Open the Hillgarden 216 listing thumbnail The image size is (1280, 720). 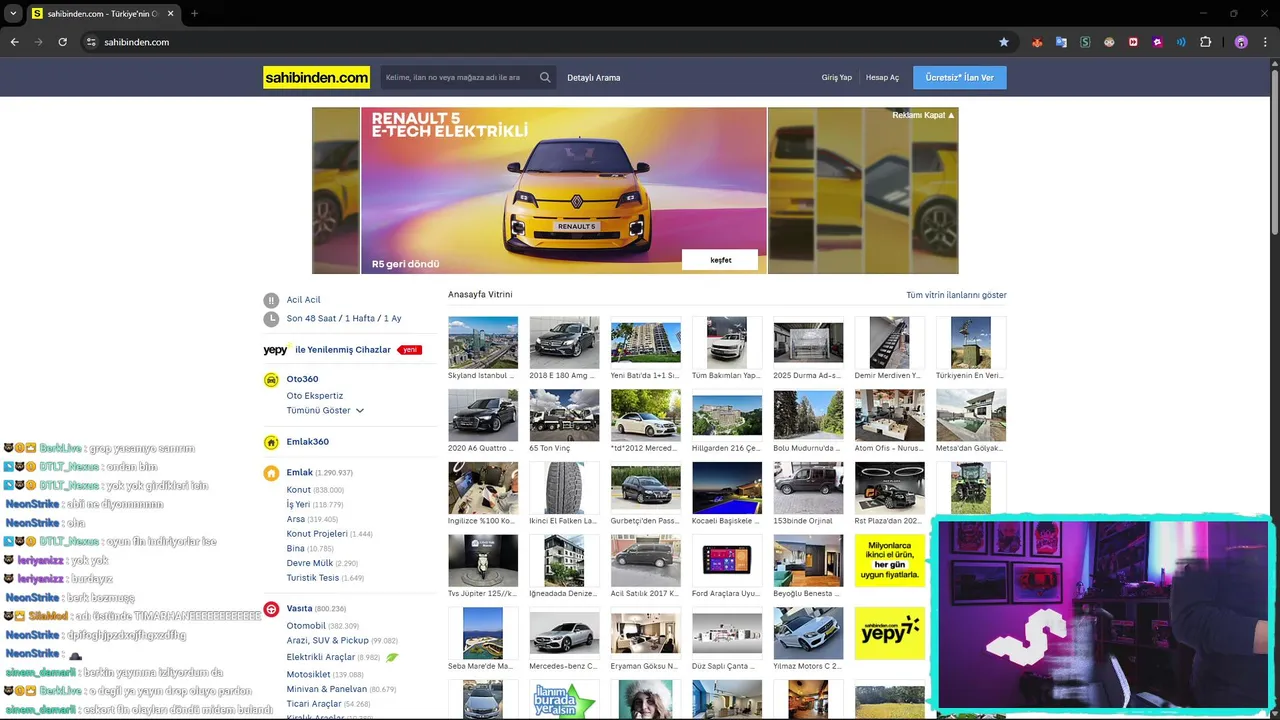(727, 415)
